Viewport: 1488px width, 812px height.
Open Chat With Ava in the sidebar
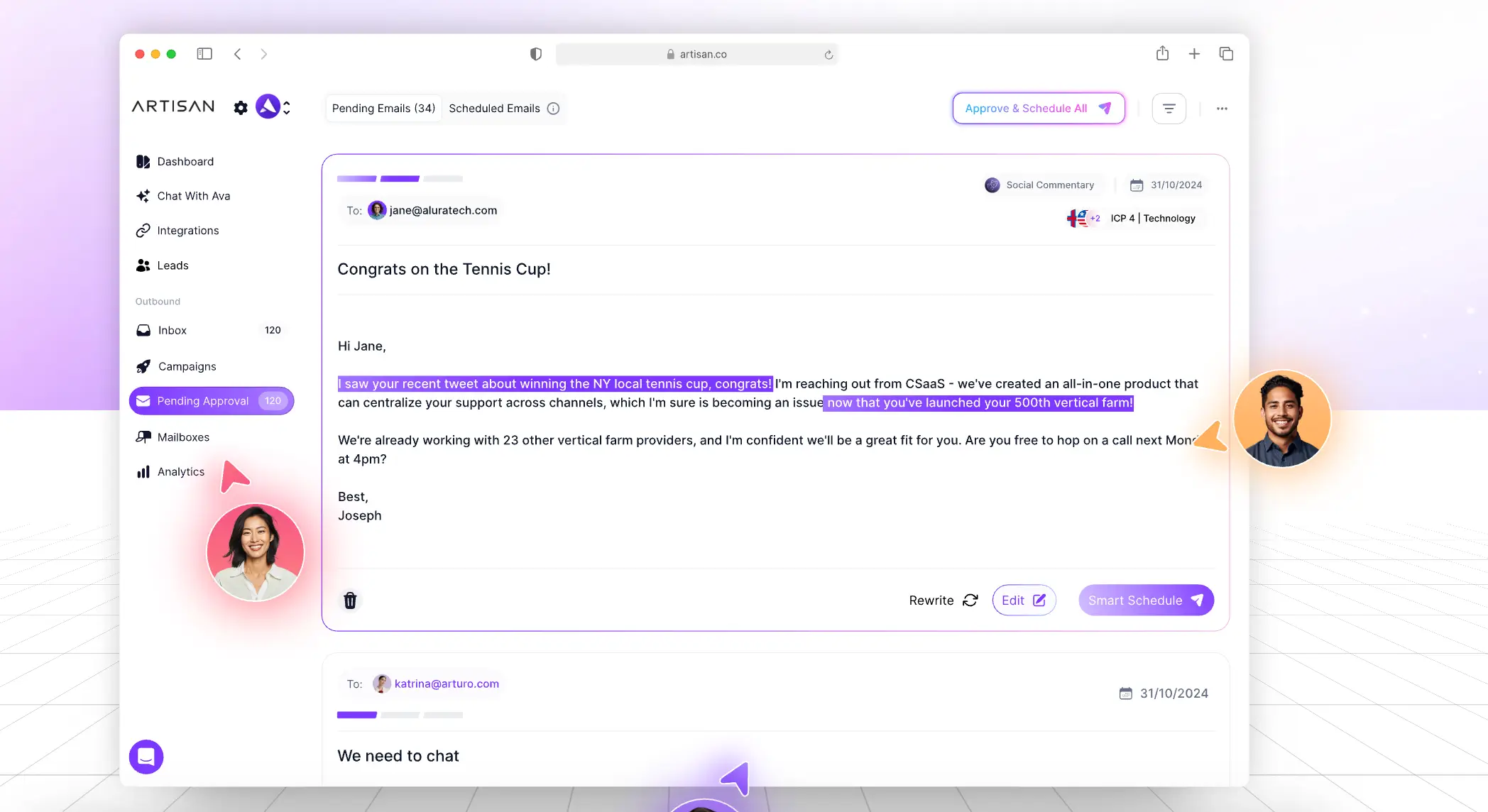[x=193, y=196]
